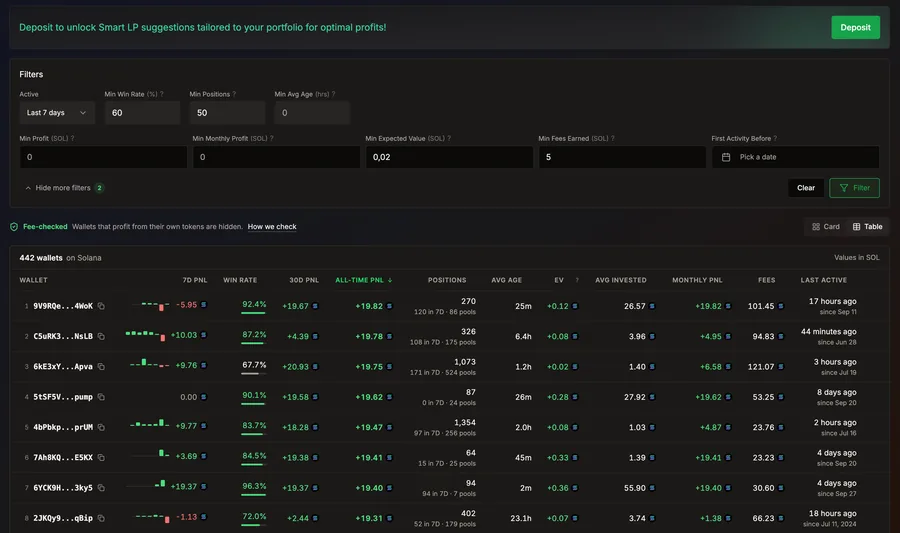Click the EV help question mark icon

[x=577, y=280]
